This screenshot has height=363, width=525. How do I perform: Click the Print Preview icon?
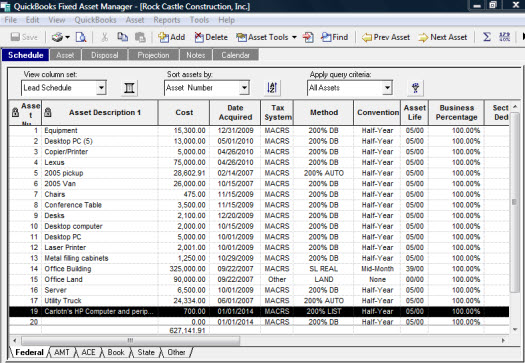81,37
